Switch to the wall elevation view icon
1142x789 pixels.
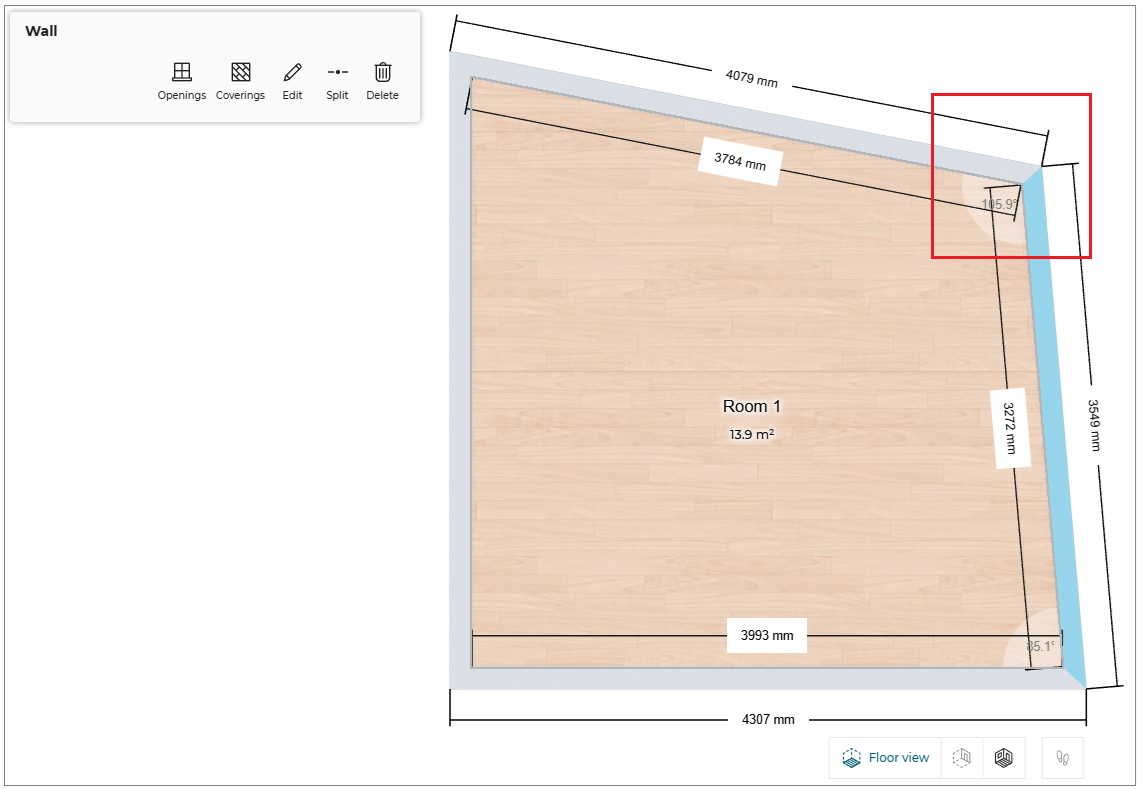click(961, 758)
